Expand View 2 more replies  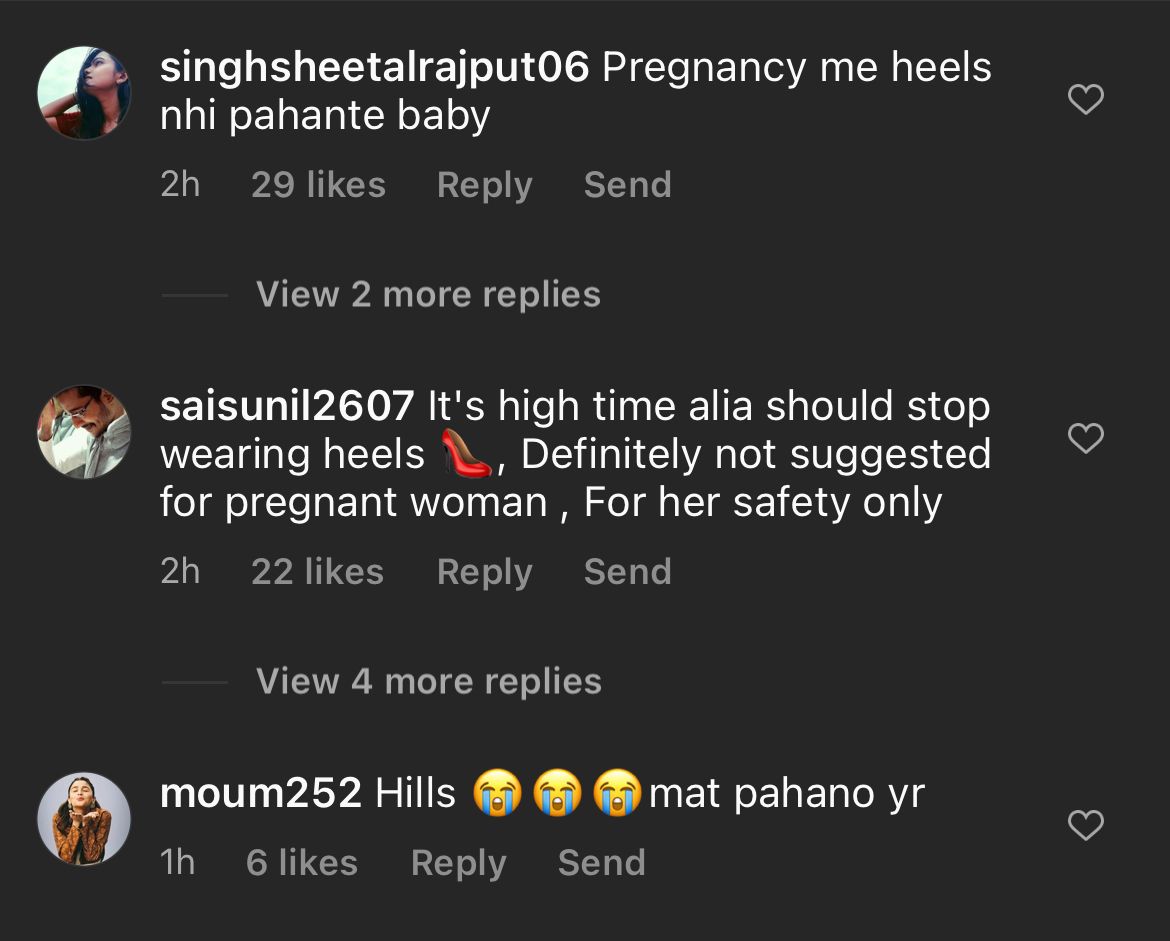pos(428,295)
